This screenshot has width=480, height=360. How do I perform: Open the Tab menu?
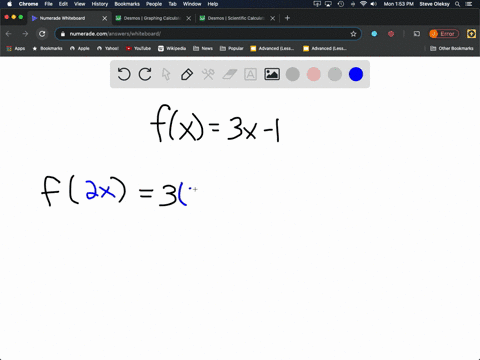[x=172, y=4]
